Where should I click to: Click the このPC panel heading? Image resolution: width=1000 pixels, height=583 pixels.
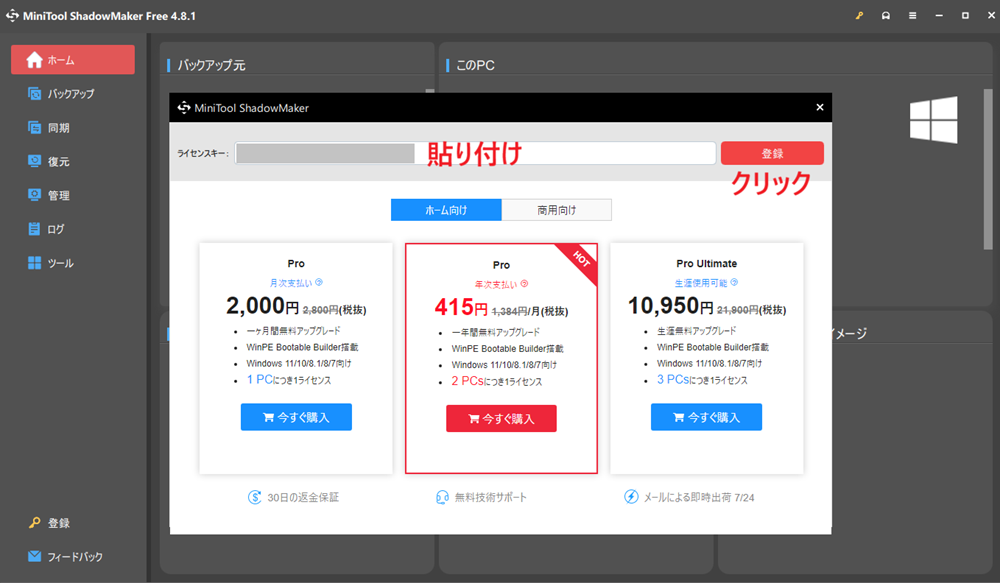pyautogui.click(x=475, y=65)
